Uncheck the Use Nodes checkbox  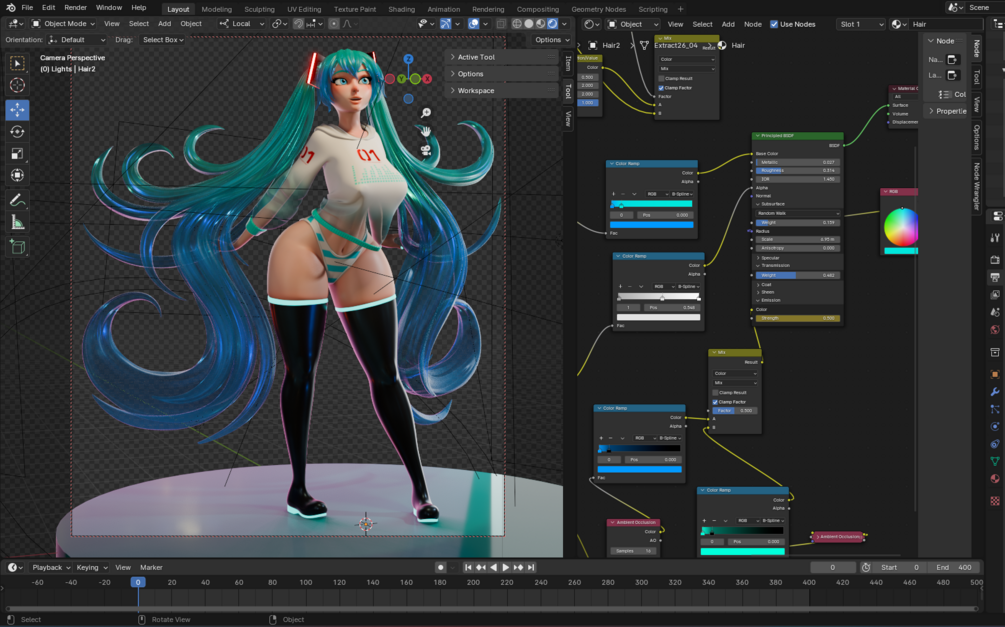click(774, 24)
